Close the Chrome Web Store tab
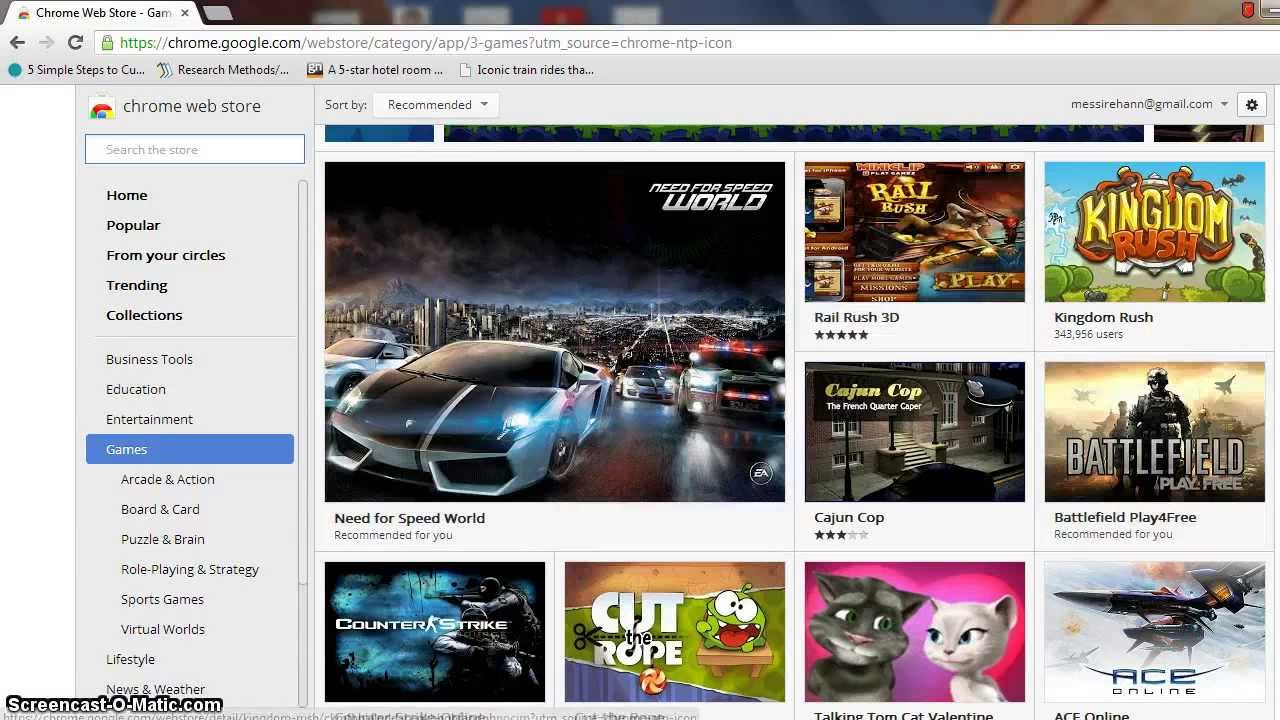 coord(185,13)
